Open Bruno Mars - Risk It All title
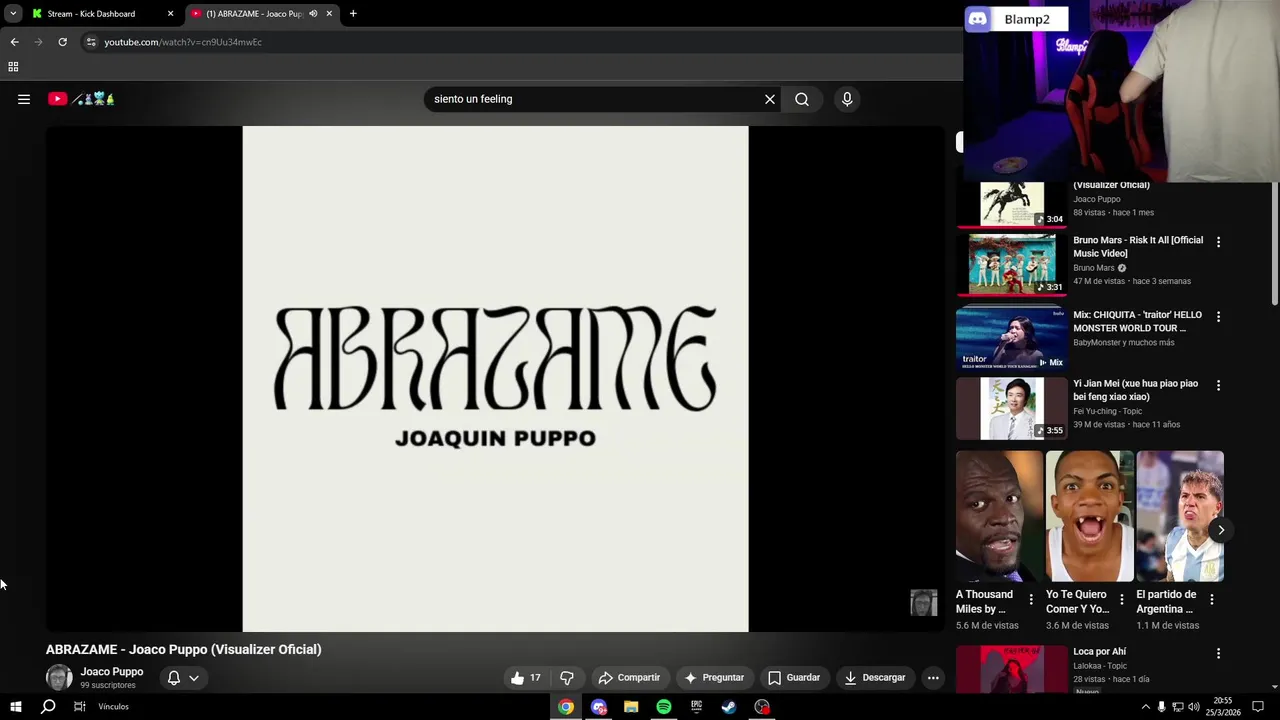This screenshot has width=1280, height=720. pos(1138,247)
